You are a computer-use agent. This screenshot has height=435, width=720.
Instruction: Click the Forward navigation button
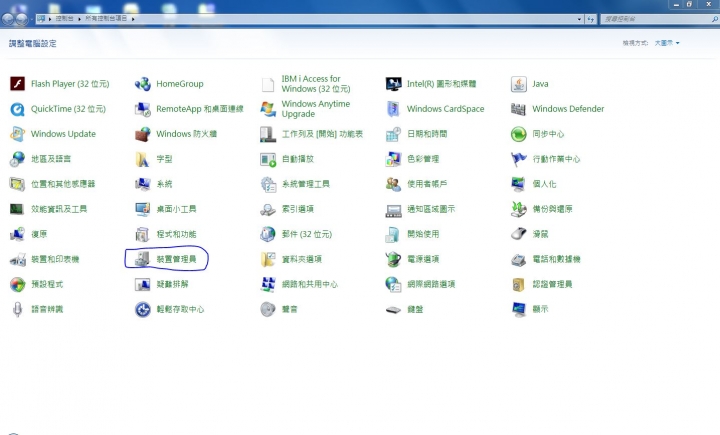click(x=22, y=19)
